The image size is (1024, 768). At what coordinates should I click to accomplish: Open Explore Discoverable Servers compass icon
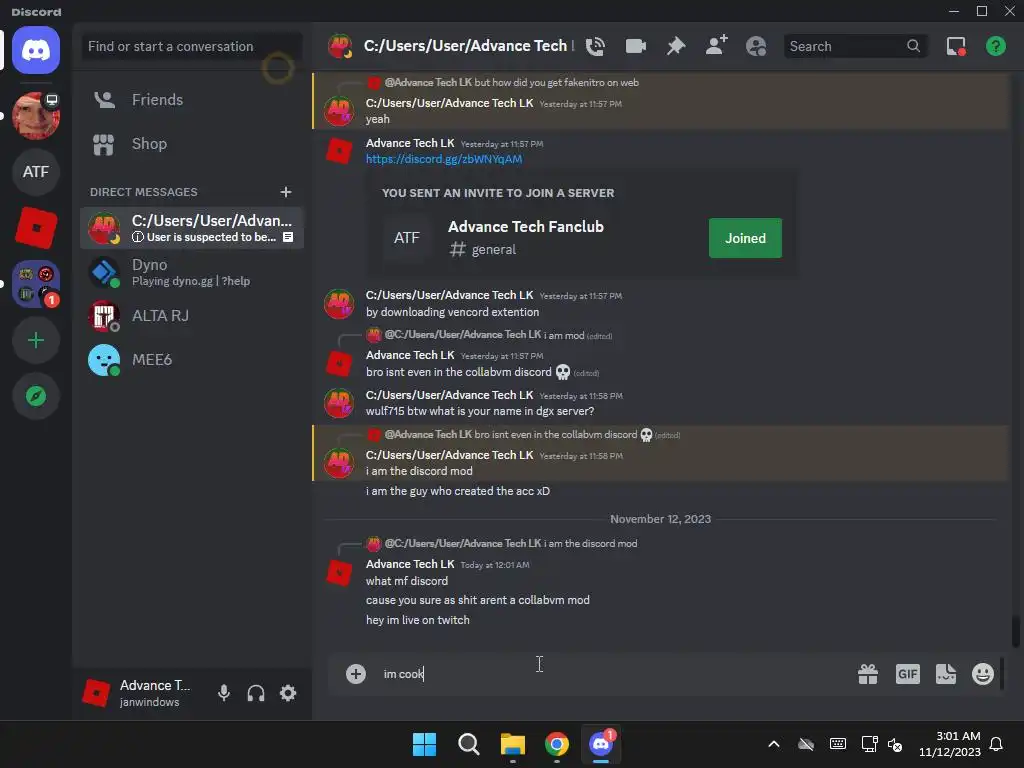[36, 396]
